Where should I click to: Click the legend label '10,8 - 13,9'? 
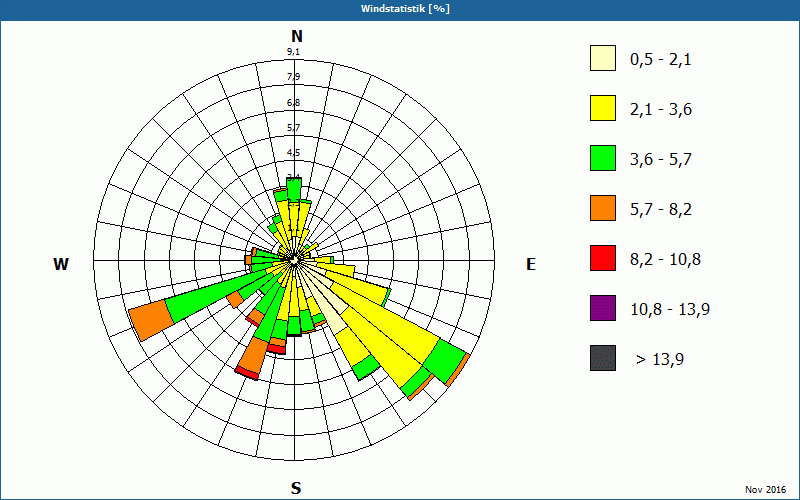click(670, 310)
